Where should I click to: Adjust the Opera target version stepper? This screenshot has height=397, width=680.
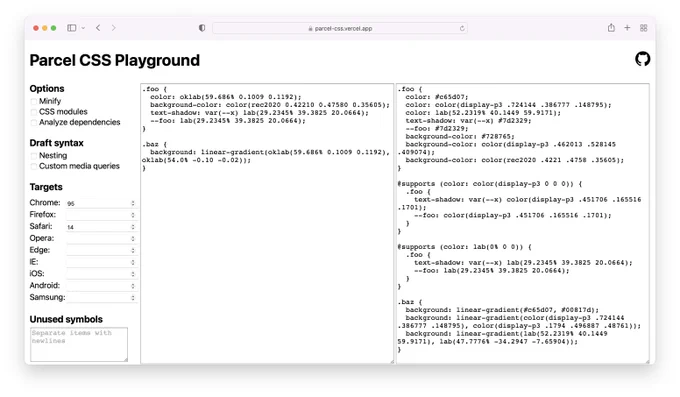tap(133, 239)
